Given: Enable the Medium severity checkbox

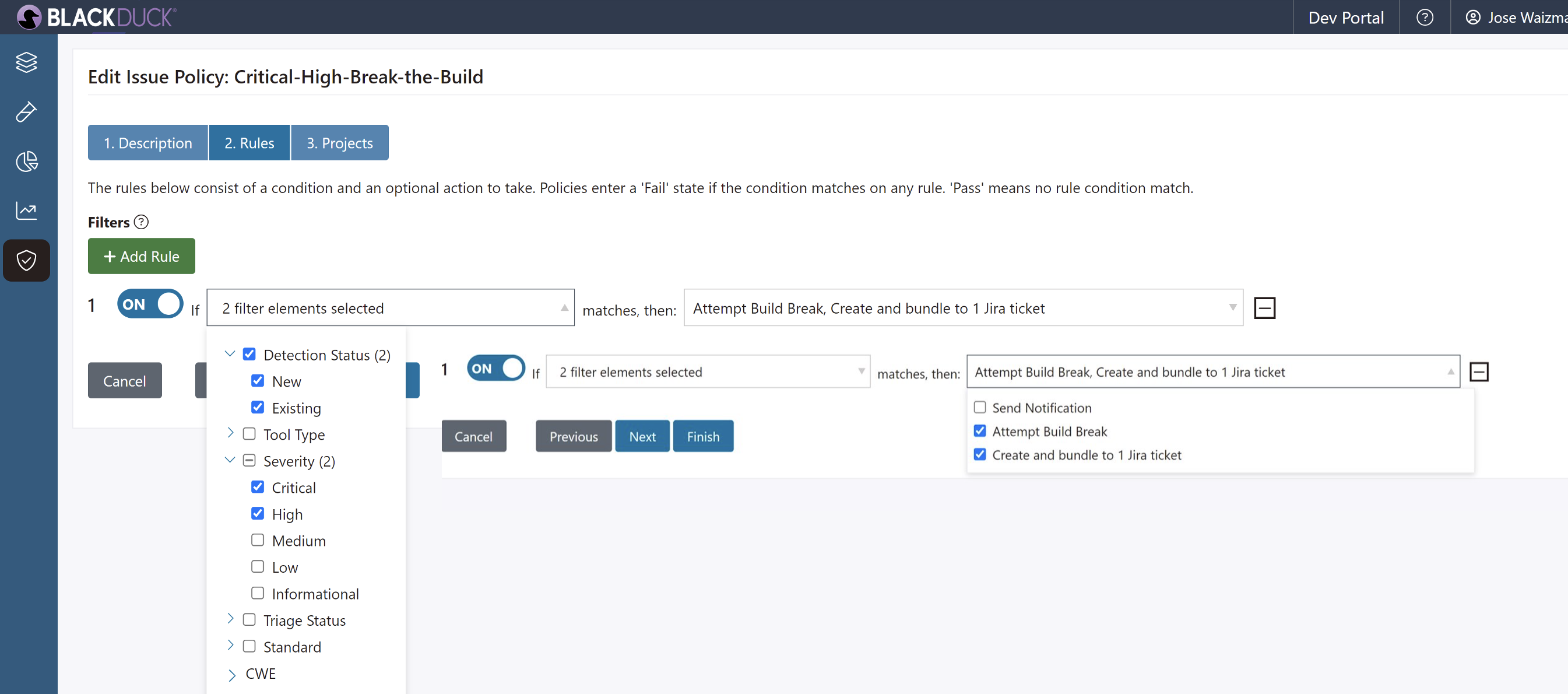Looking at the screenshot, I should click(257, 540).
